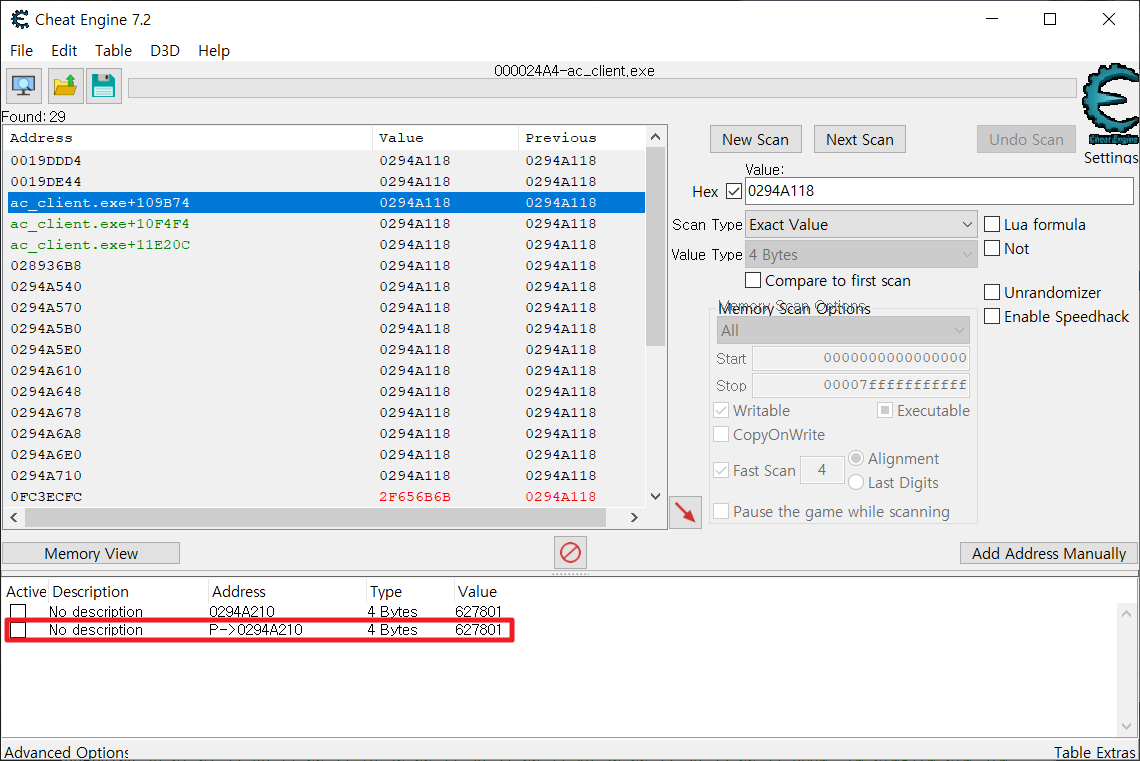Select result address 0294A540
1140x761 pixels.
[326, 286]
